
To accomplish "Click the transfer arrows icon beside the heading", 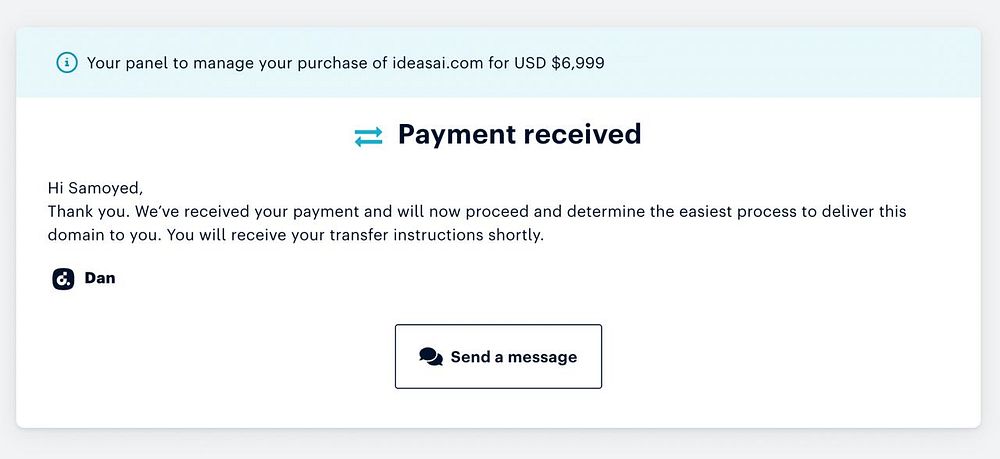I will tap(369, 137).
